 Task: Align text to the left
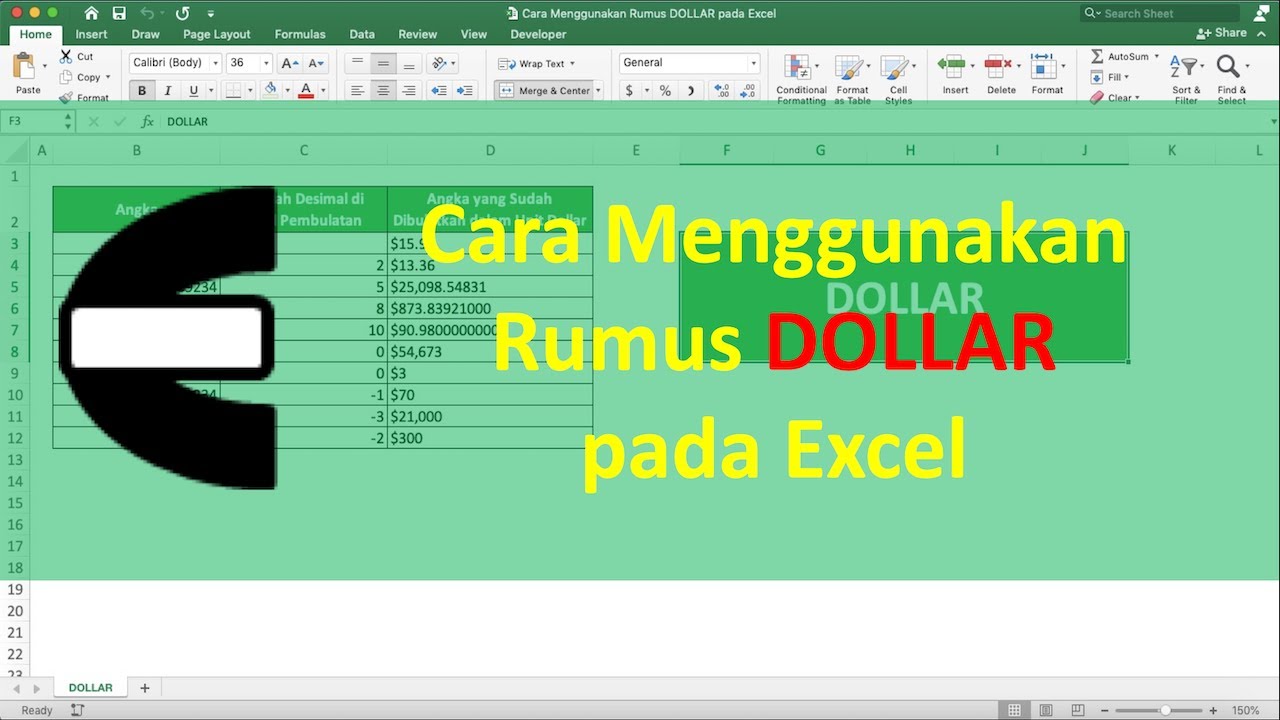(x=357, y=91)
